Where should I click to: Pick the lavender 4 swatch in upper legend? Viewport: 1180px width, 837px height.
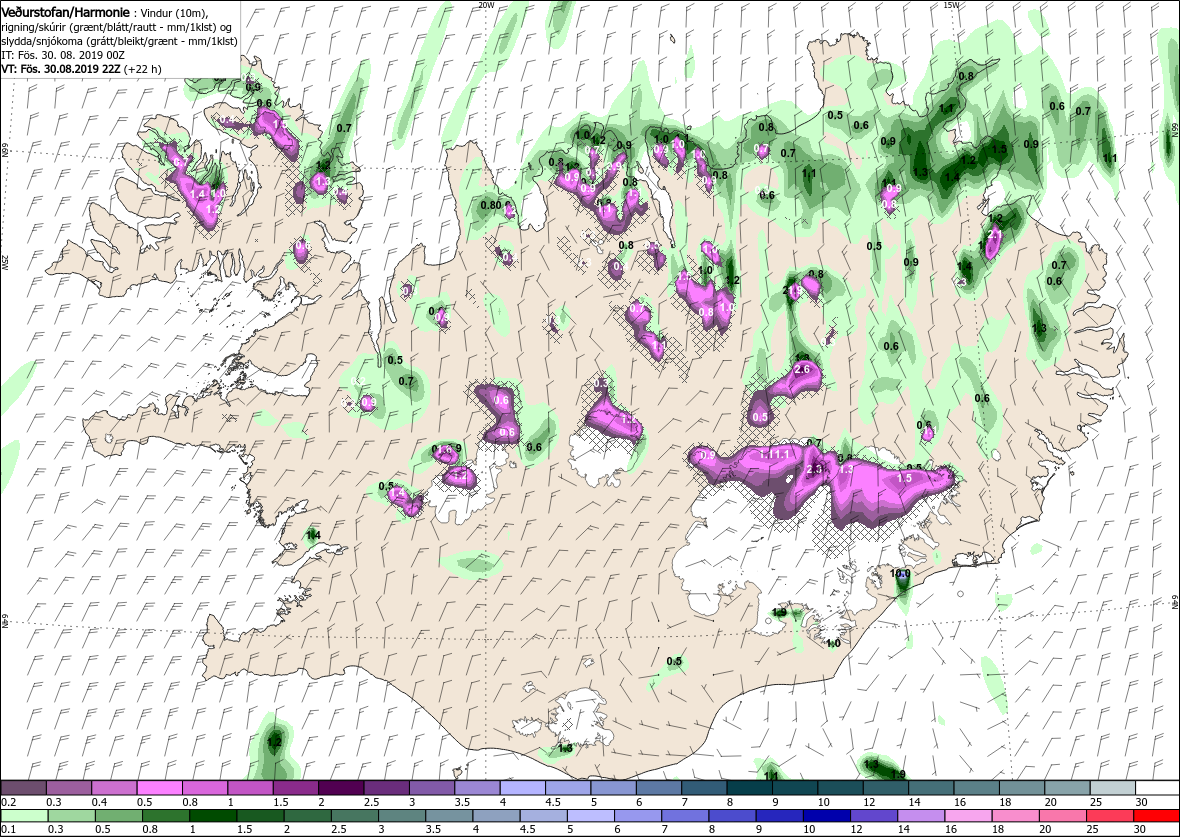pyautogui.click(x=522, y=787)
